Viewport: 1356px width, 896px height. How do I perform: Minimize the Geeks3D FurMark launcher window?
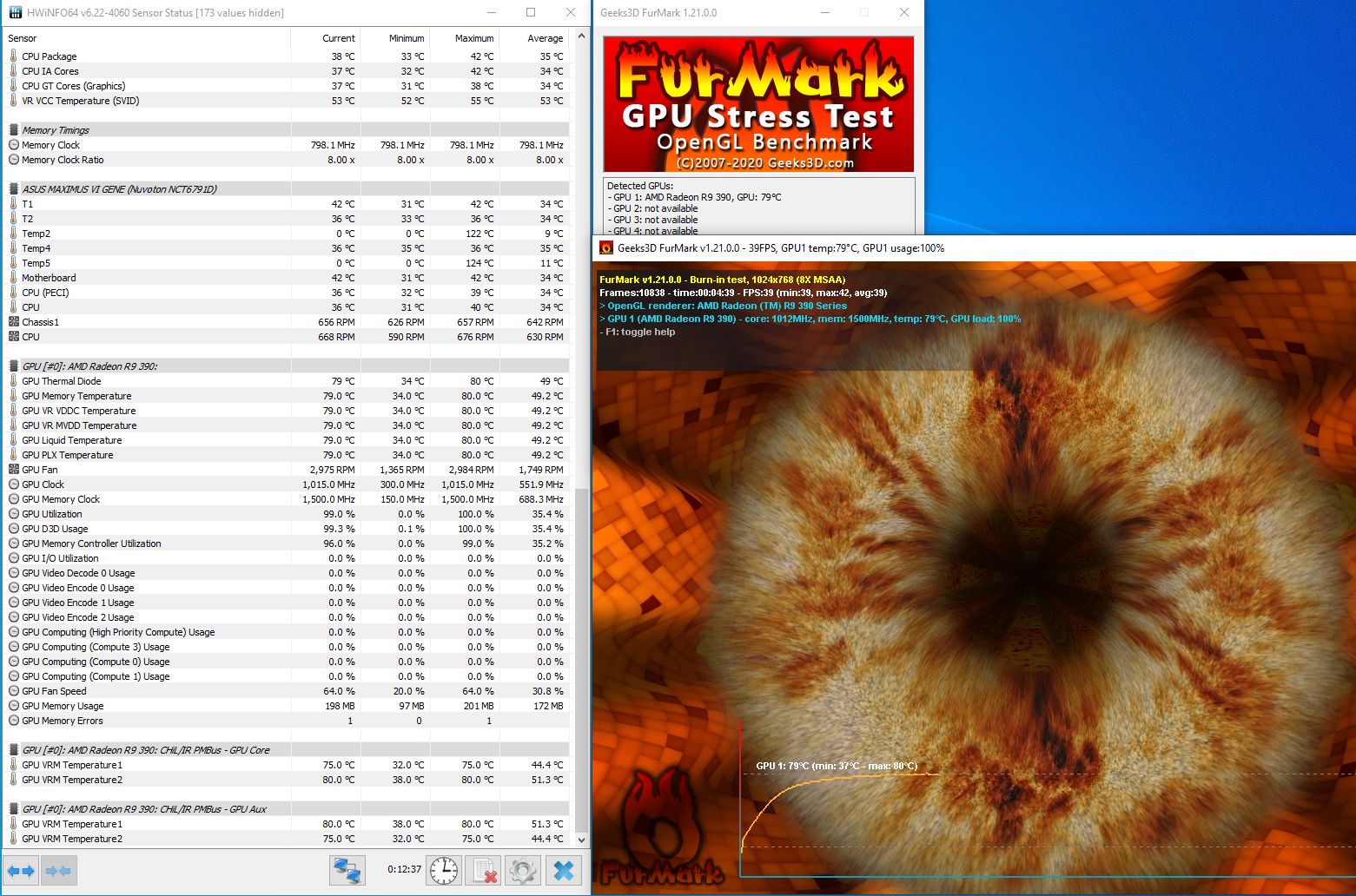tap(824, 12)
